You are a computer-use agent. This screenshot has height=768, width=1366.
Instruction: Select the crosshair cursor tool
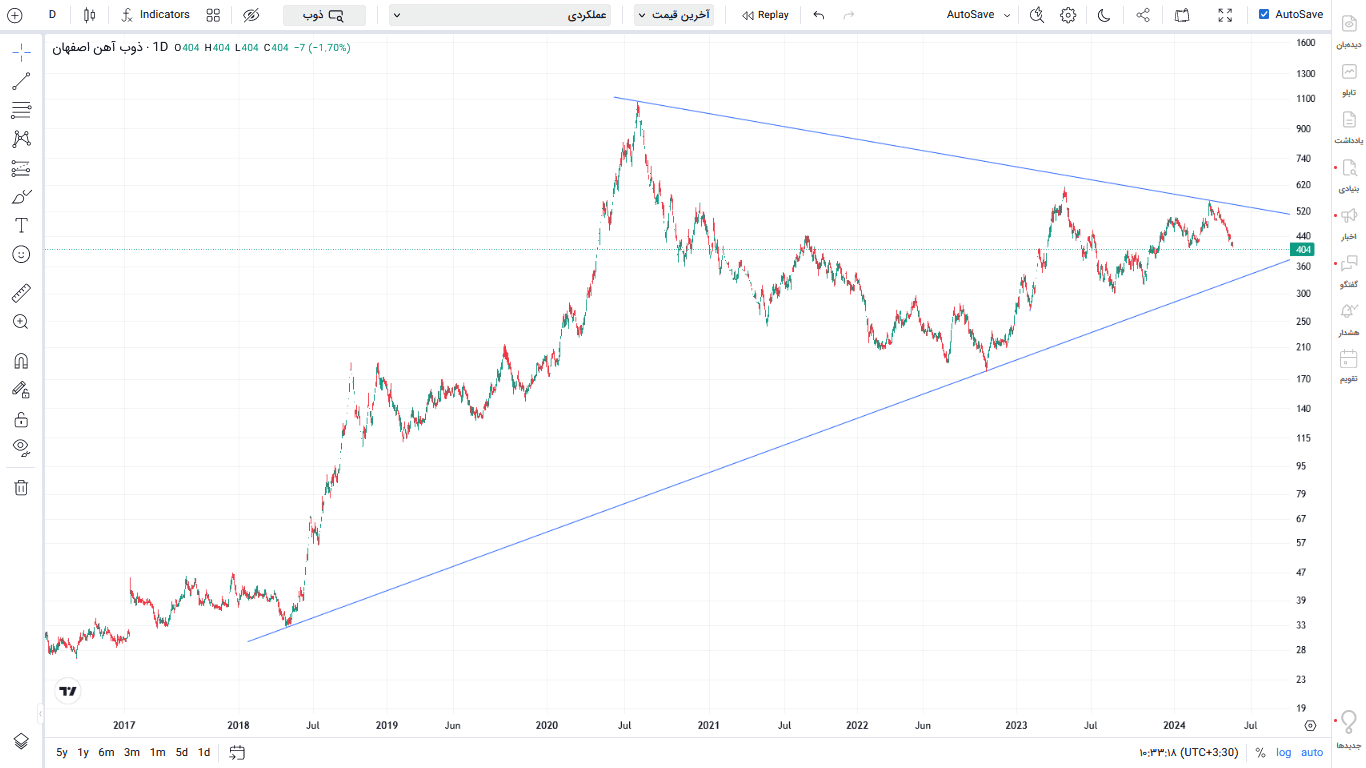tap(21, 52)
